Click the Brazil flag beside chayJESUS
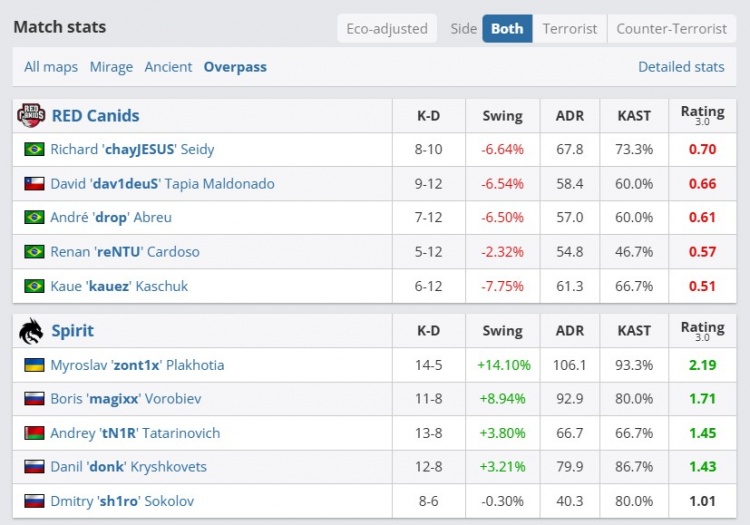The image size is (750, 525). coord(34,150)
